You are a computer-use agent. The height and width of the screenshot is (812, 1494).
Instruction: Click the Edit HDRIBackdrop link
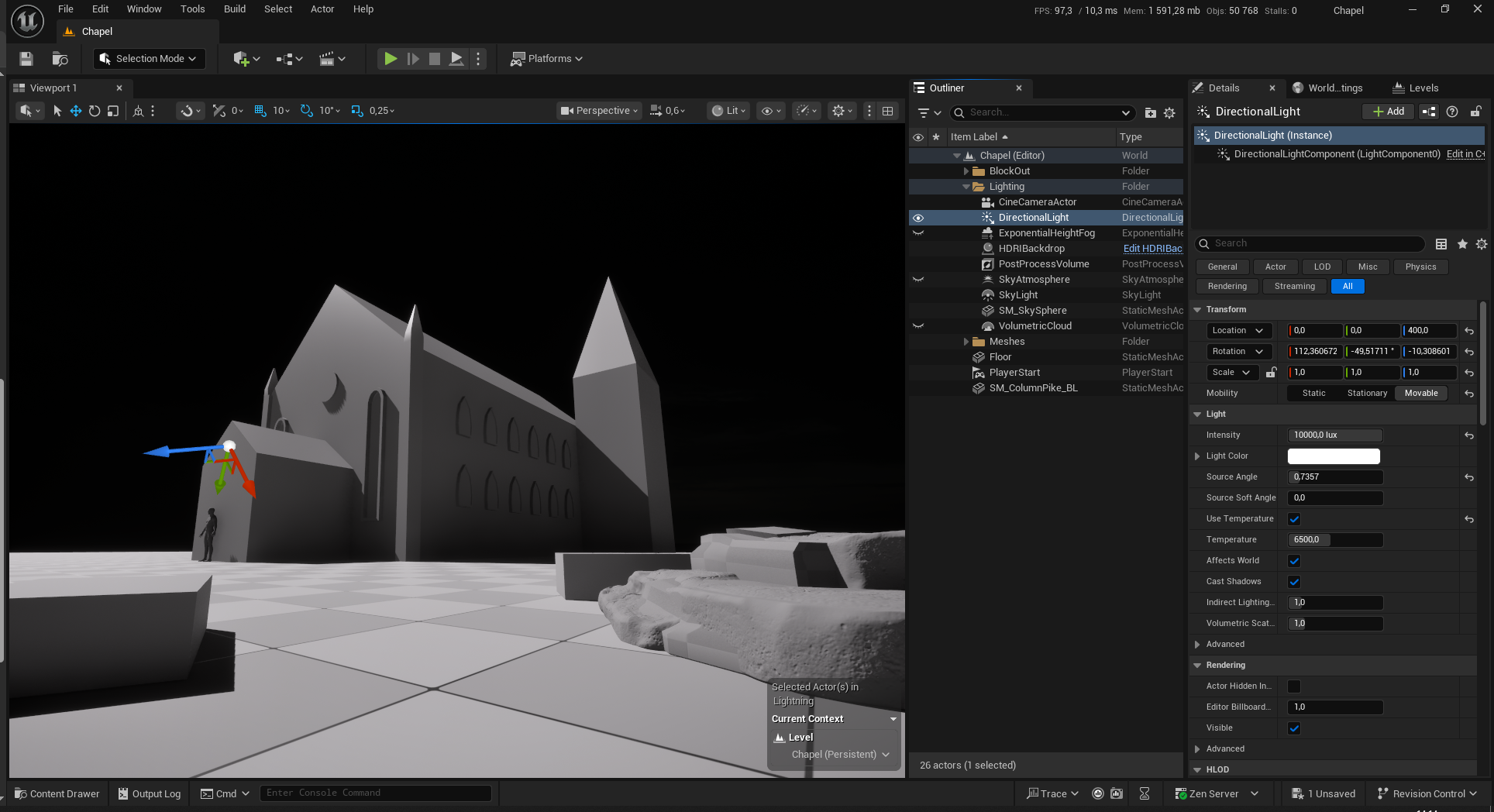(x=1152, y=249)
